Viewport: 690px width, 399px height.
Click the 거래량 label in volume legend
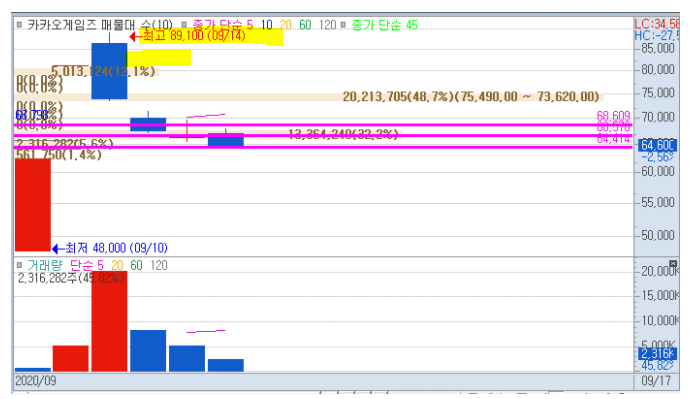point(45,265)
